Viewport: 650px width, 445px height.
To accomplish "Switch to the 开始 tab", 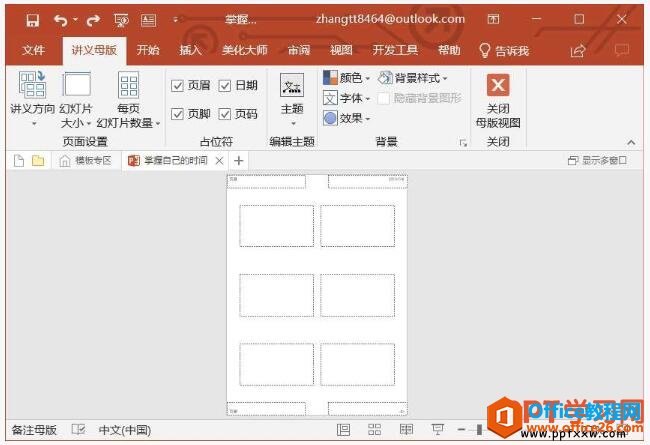I will (x=148, y=50).
